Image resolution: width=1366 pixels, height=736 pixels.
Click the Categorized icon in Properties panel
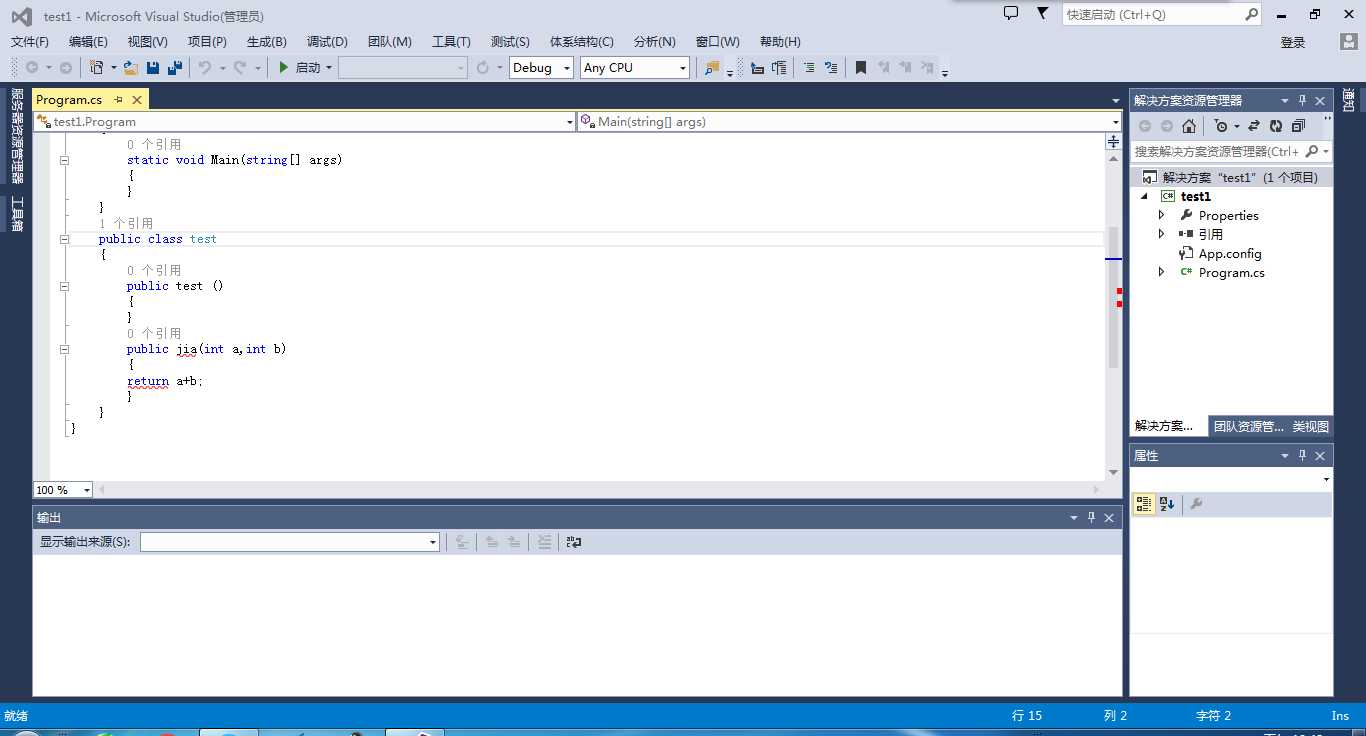pyautogui.click(x=1144, y=505)
